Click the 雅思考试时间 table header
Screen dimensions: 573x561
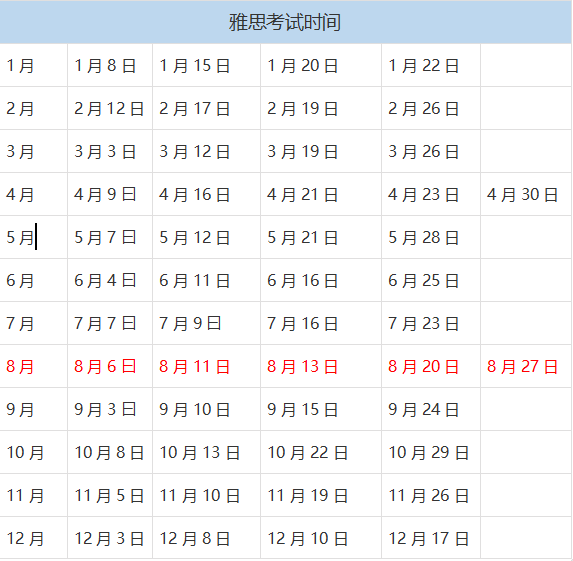(x=285, y=22)
